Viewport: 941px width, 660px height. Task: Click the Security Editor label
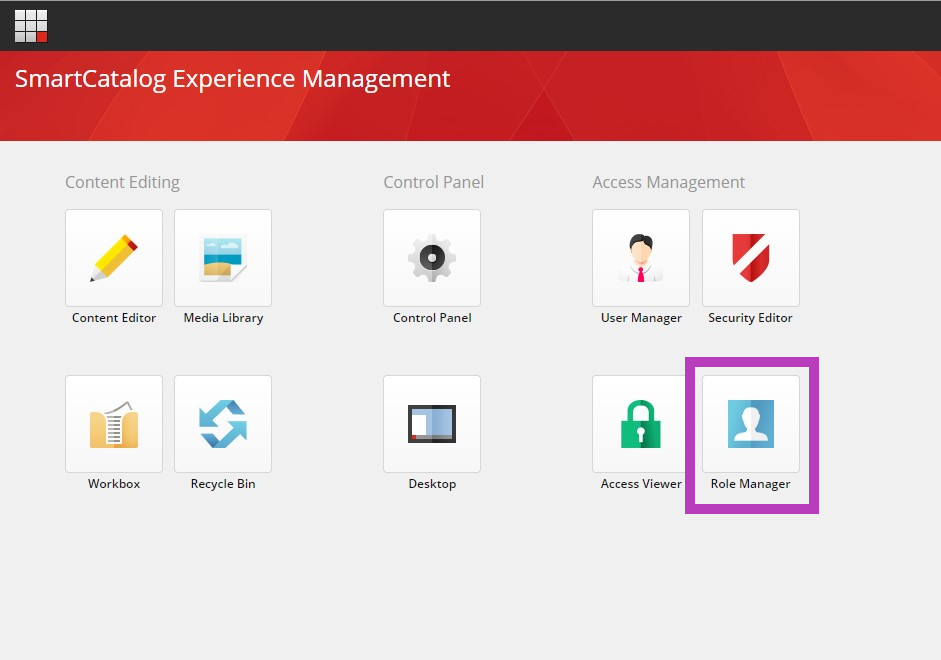(750, 318)
